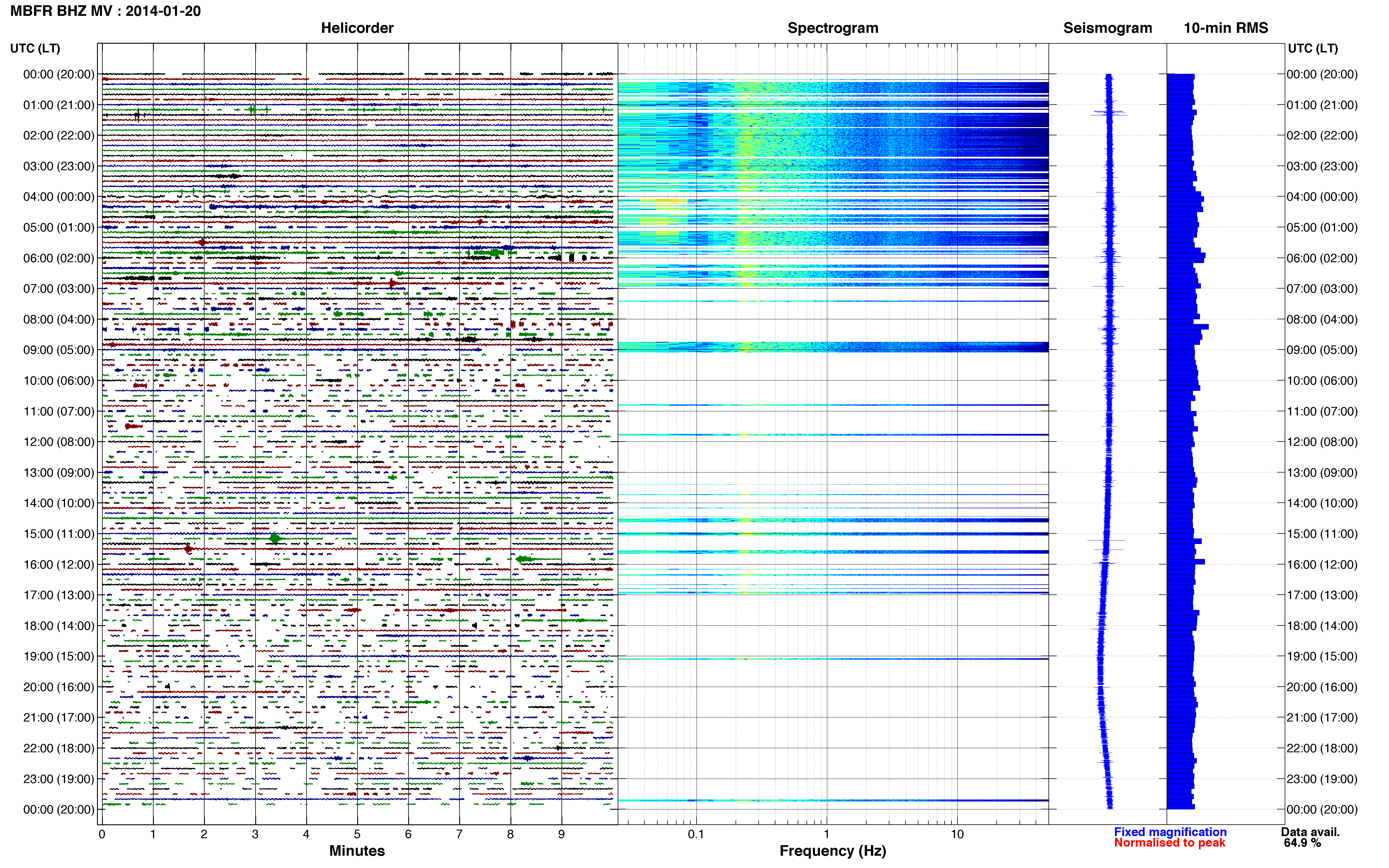Click the right 'UTC (LT)' axis label
This screenshot has height=868, width=1389.
coord(1313,48)
